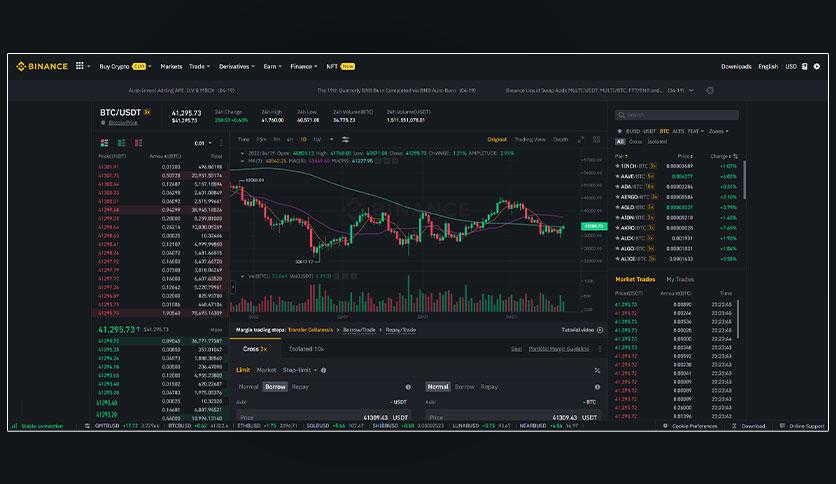Viewport: 836px width, 484px height.
Task: Open the settings gear icon in header
Action: click(816, 67)
